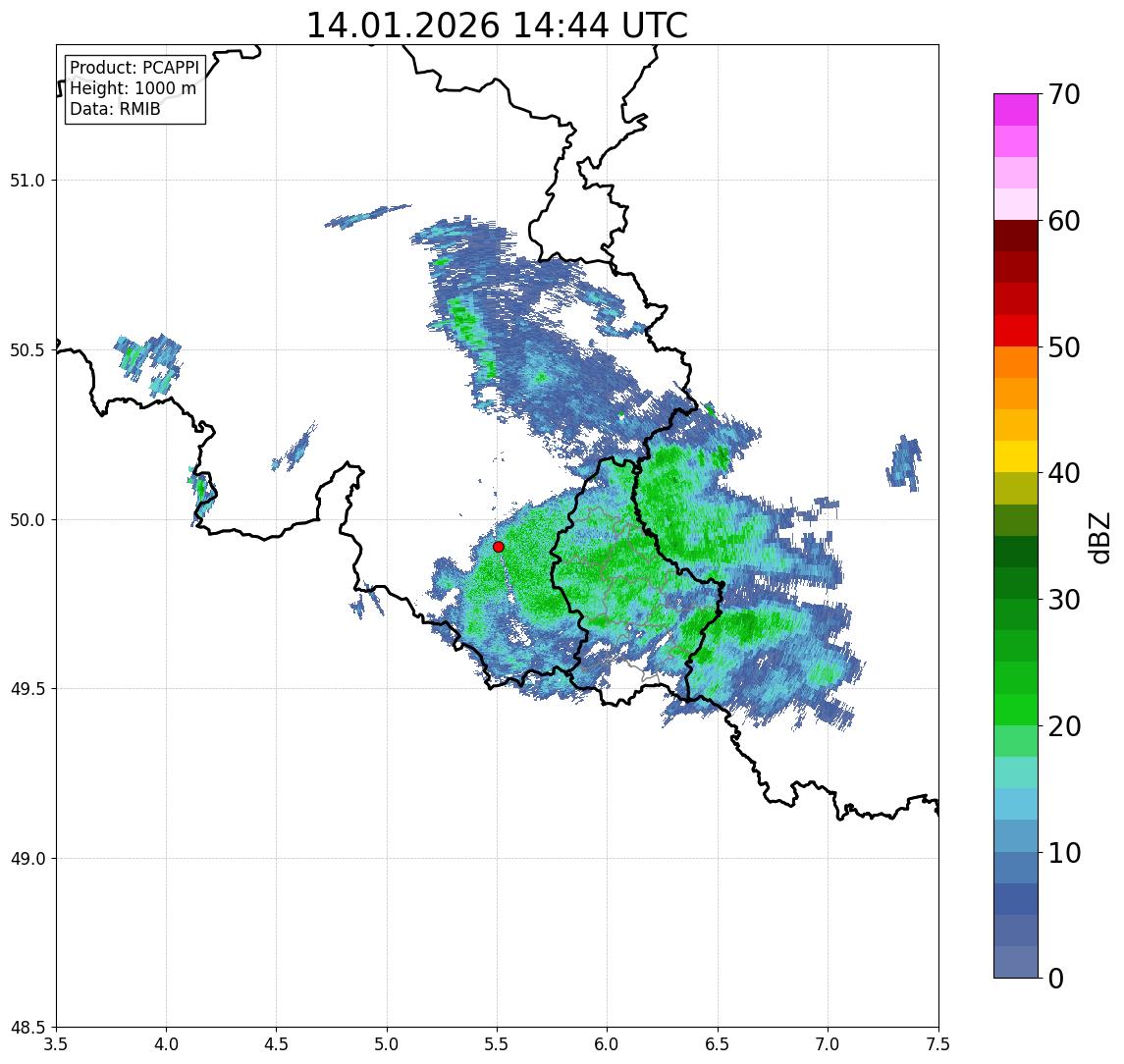1124x1064 pixels.
Task: Click colorbar tick label 60
Action: coord(1064,222)
